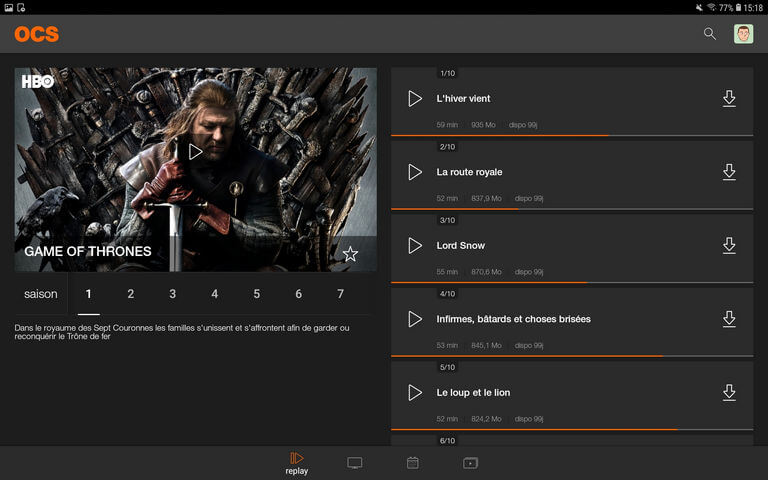Click the La route royale progress bar
768x480 pixels.
[572, 209]
